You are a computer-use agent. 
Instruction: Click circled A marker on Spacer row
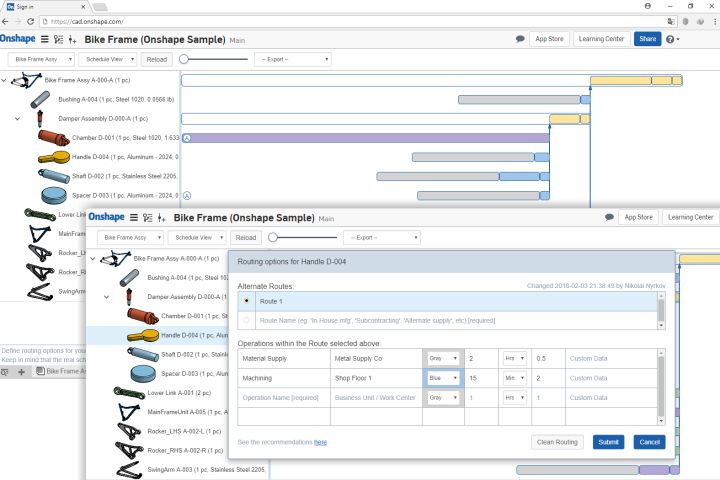(x=187, y=196)
